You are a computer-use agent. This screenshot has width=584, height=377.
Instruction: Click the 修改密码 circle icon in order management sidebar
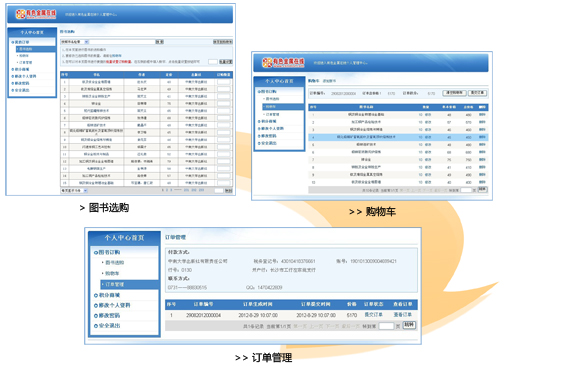coord(96,316)
